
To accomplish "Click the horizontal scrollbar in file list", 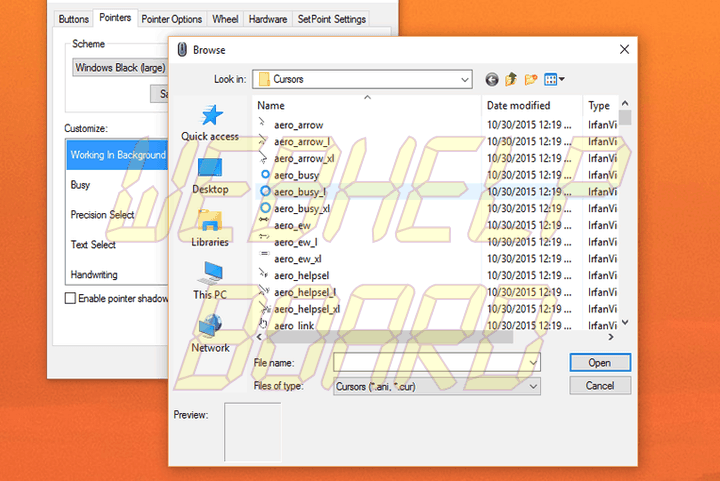I will tap(389, 337).
